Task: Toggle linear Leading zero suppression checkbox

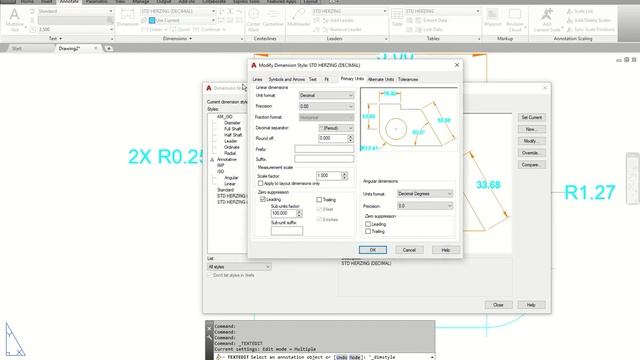Action: coord(263,200)
